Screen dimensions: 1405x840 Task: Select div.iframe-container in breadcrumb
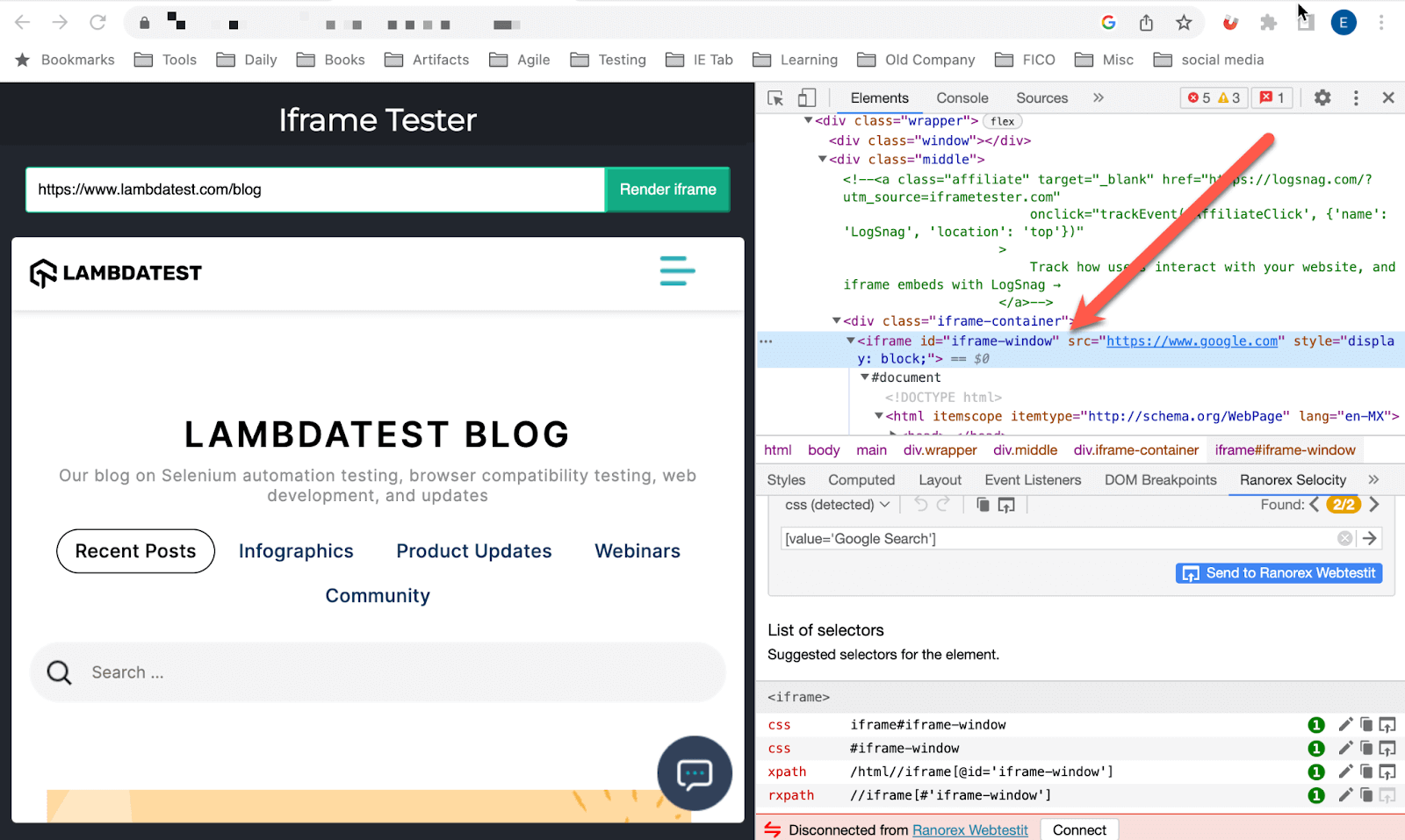1135,450
